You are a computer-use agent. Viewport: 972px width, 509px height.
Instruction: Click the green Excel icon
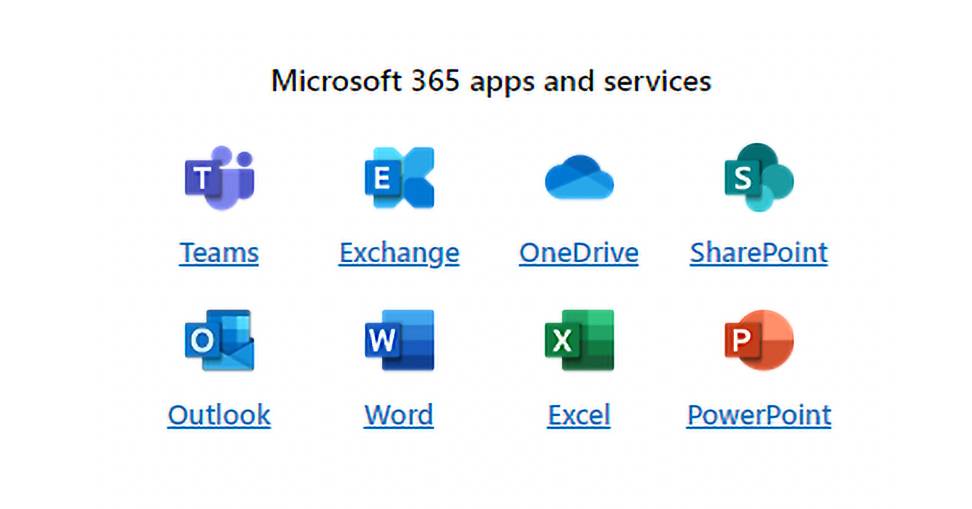[x=579, y=340]
